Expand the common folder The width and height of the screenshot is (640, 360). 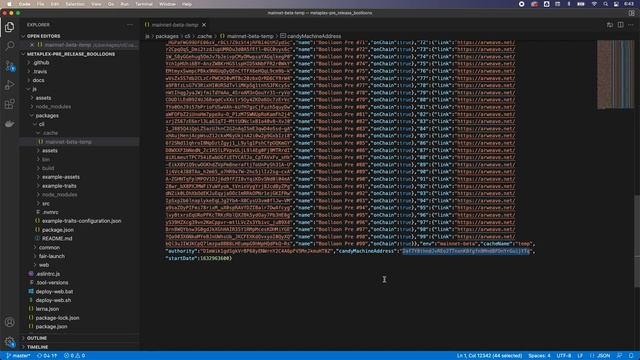click(x=49, y=247)
